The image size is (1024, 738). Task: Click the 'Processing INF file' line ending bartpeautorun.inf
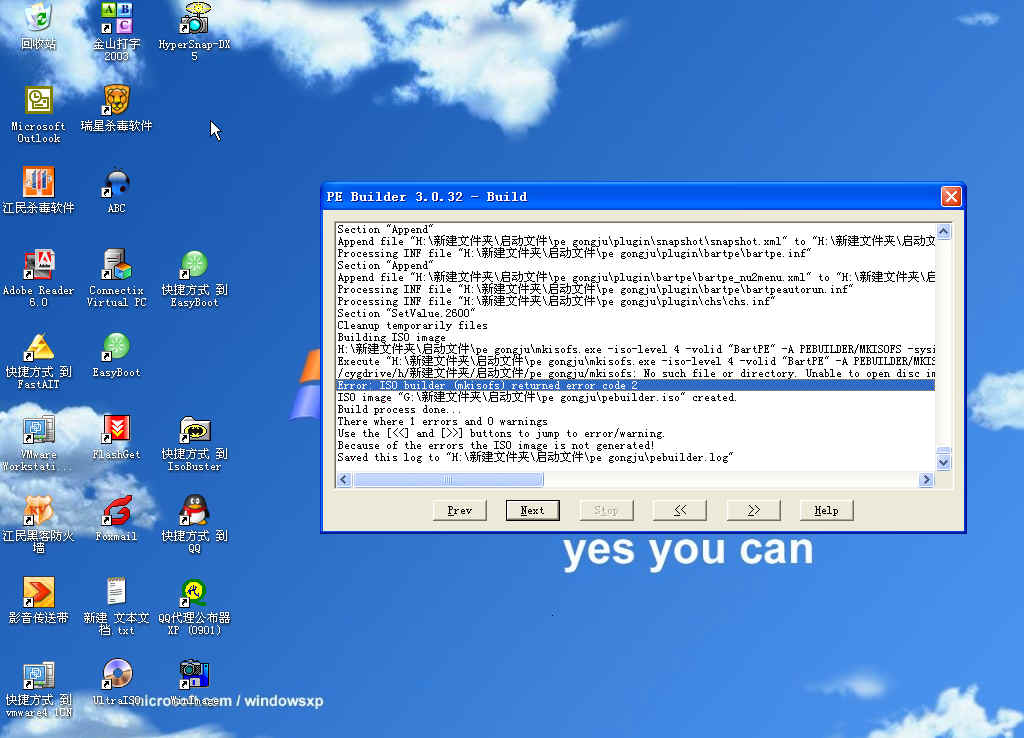coord(595,289)
